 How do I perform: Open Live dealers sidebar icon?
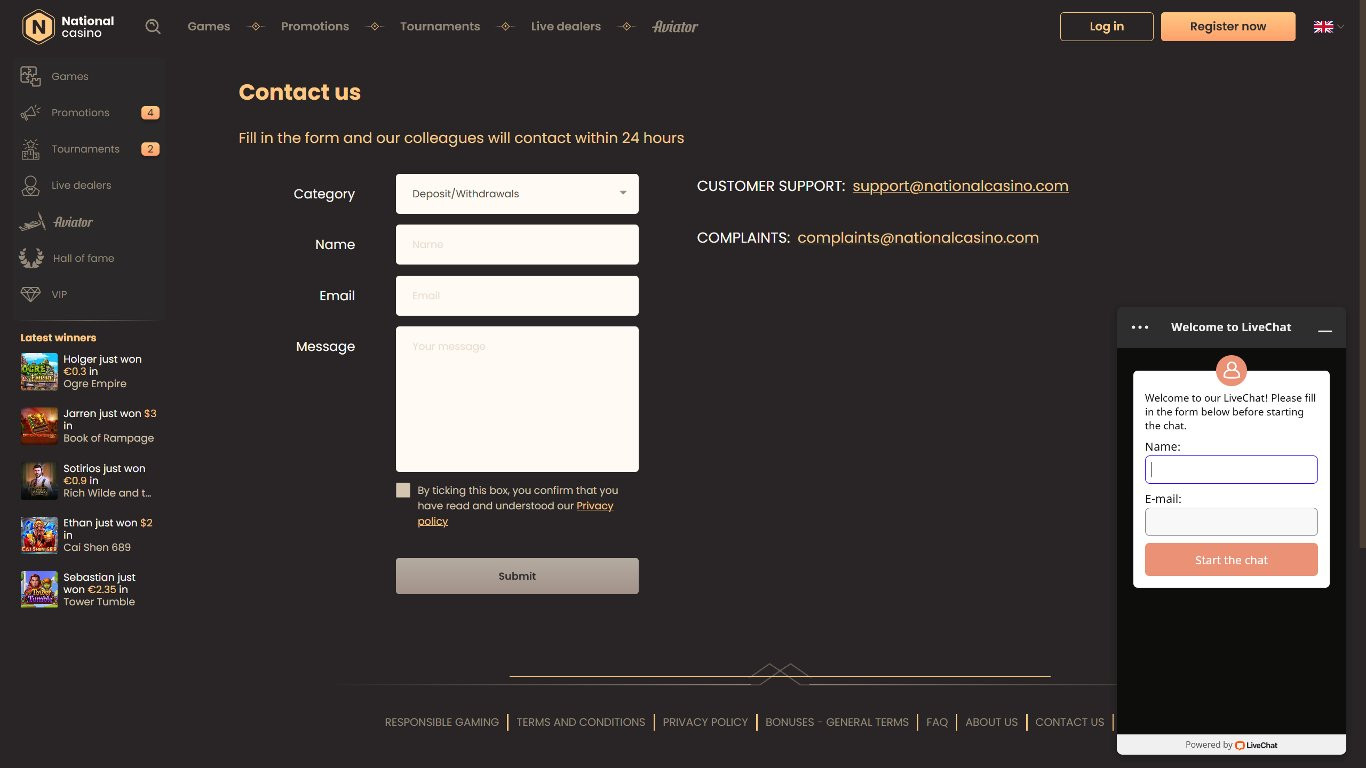pos(31,185)
